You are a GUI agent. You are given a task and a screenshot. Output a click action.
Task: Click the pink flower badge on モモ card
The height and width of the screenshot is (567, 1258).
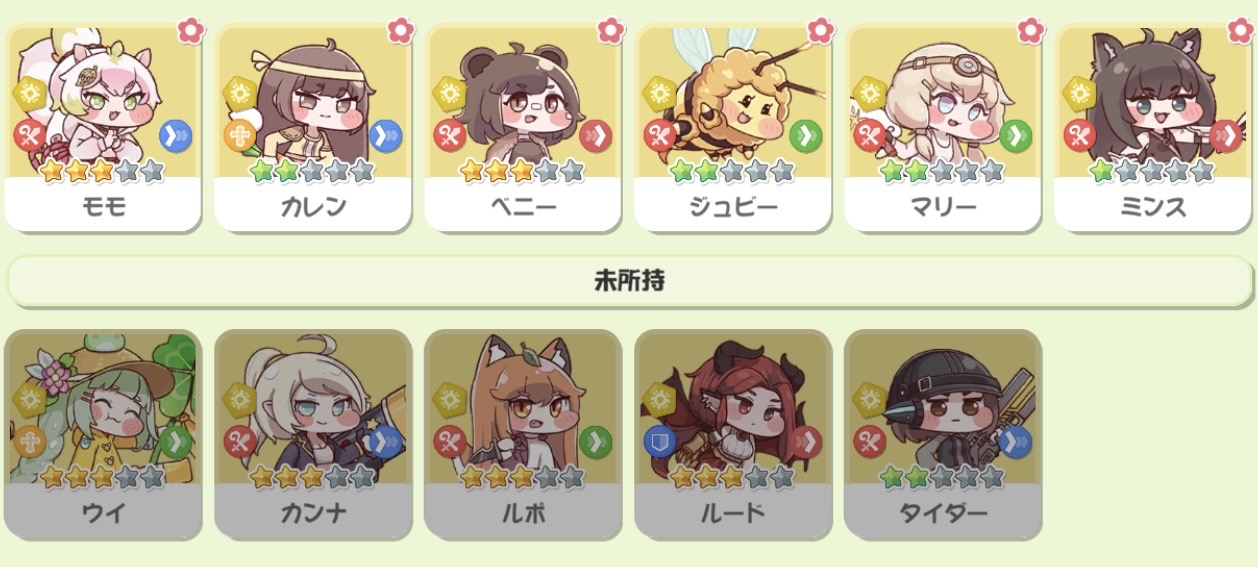click(x=190, y=29)
